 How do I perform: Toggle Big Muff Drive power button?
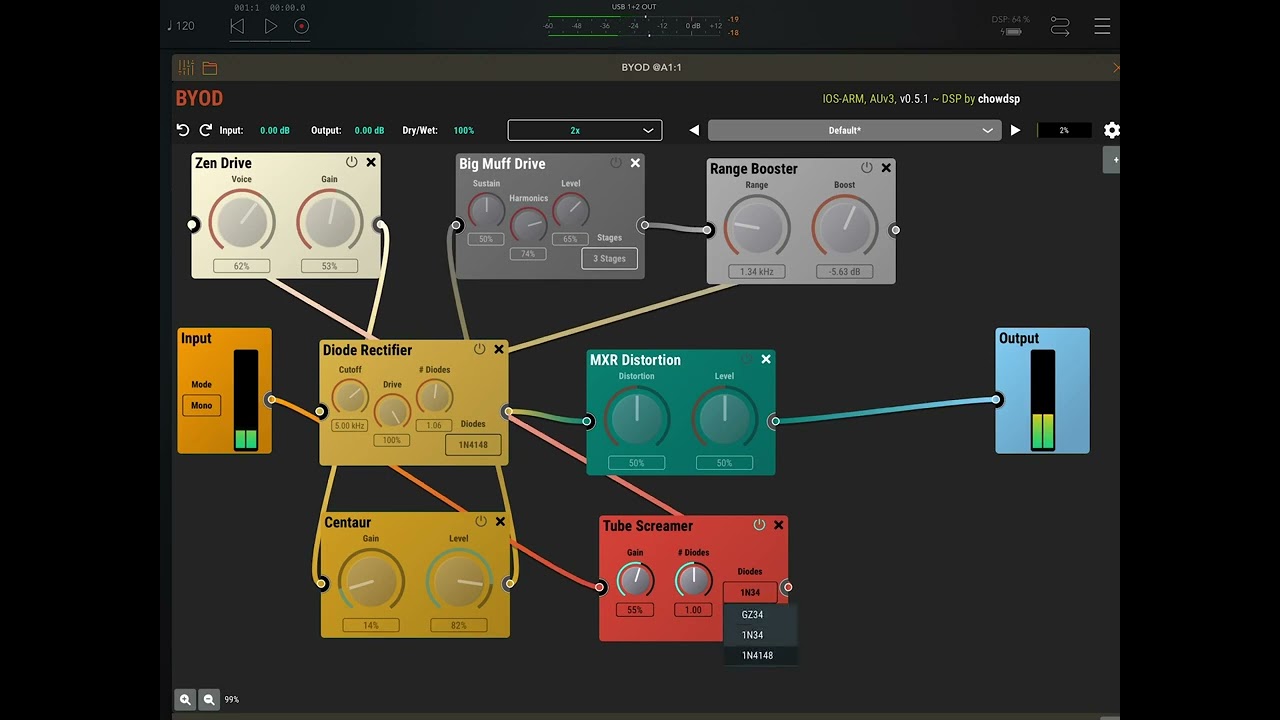click(x=616, y=163)
